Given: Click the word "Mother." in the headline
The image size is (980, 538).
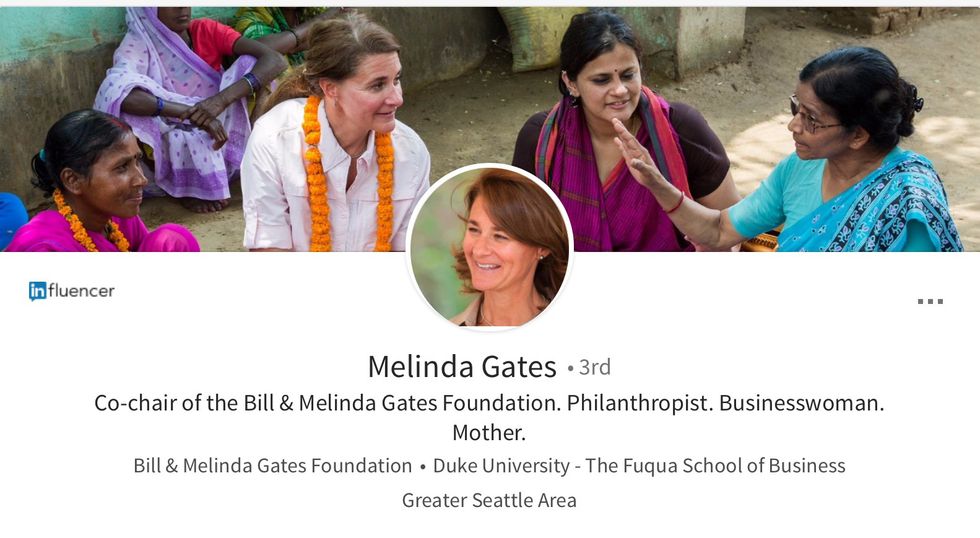Looking at the screenshot, I should tap(489, 433).
